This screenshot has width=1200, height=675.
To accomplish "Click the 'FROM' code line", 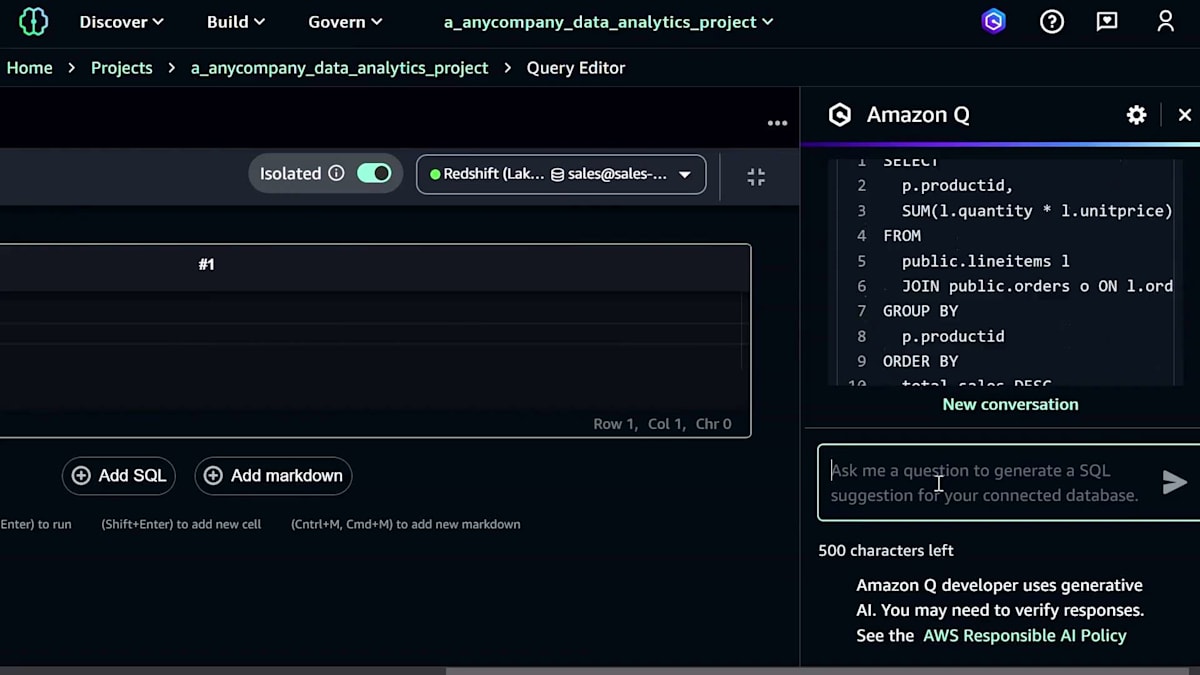I will (x=902, y=236).
